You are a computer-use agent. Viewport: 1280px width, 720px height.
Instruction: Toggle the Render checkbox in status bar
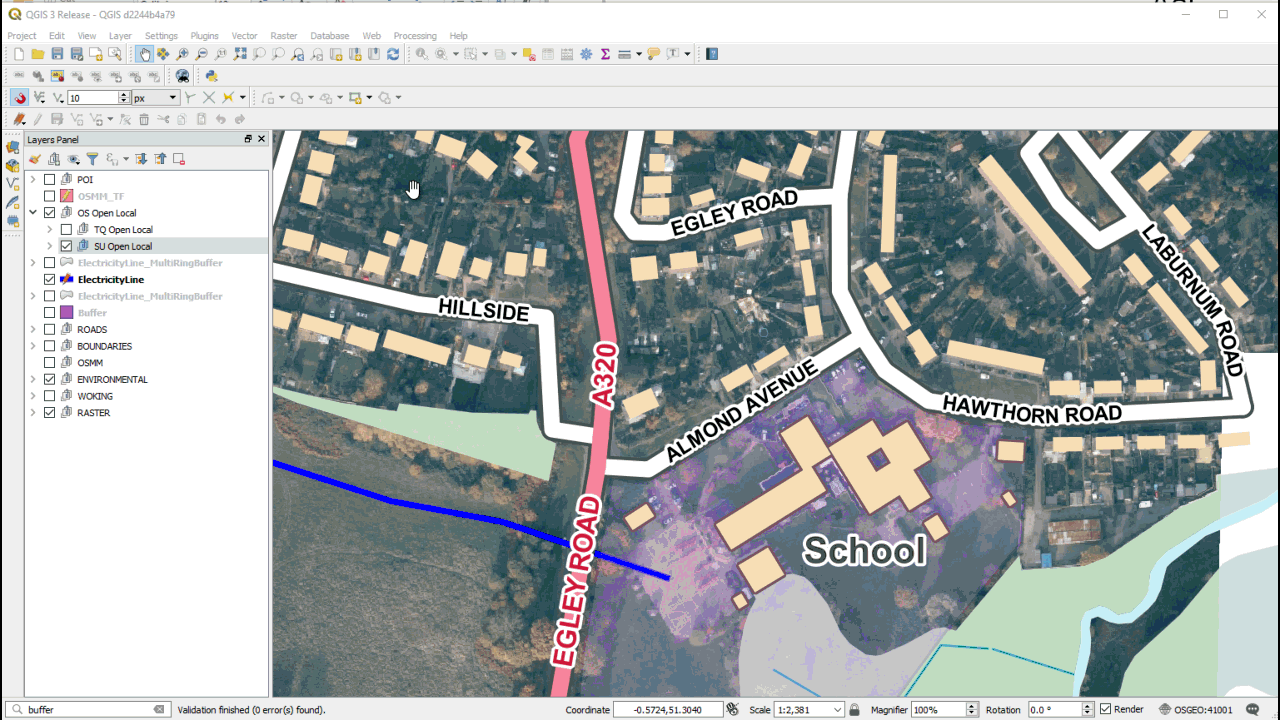coord(1105,709)
